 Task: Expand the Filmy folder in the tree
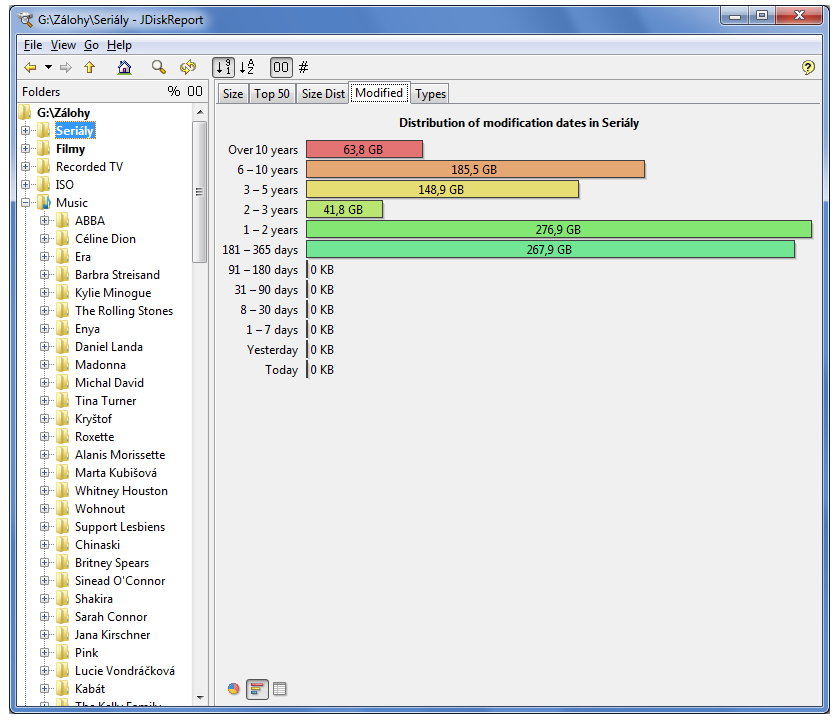(x=26, y=149)
